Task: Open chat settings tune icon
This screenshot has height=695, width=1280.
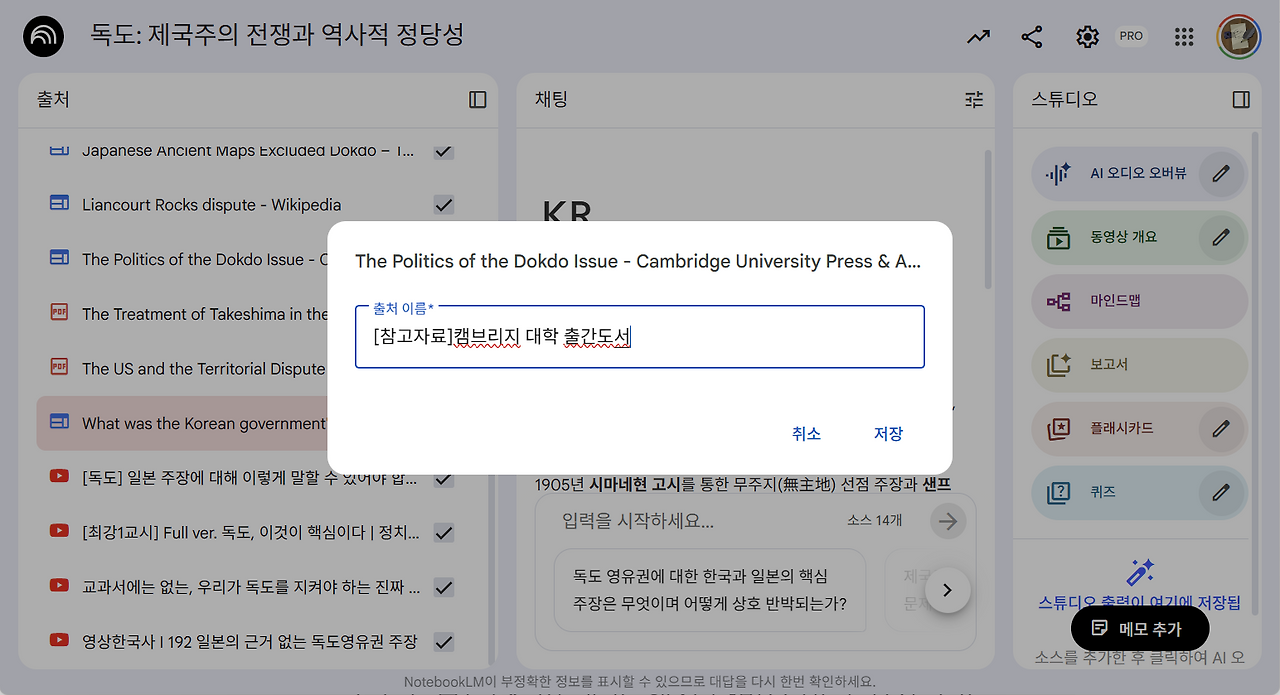Action: pos(974,100)
